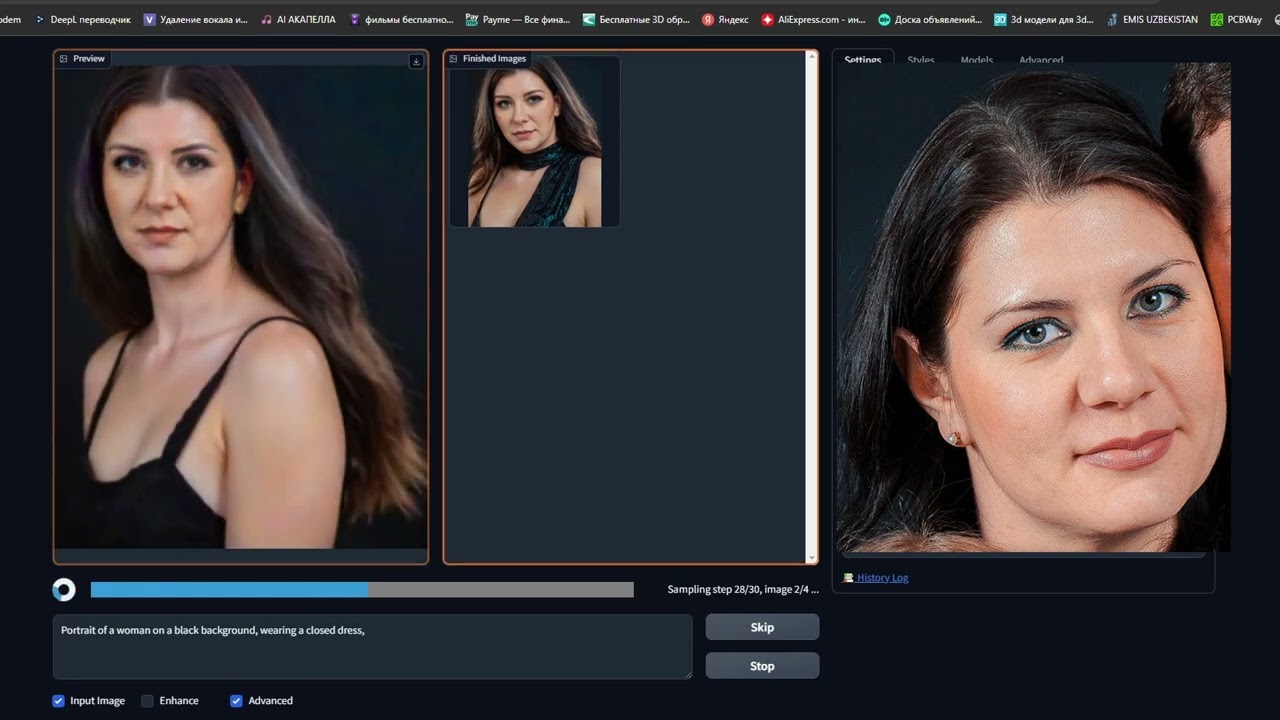The width and height of the screenshot is (1280, 720).
Task: Click the Sampling step 28/30 status text
Action: coord(743,590)
